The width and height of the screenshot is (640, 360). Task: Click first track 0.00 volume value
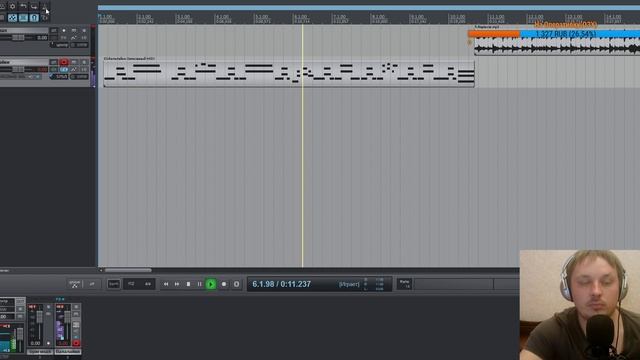[42, 38]
